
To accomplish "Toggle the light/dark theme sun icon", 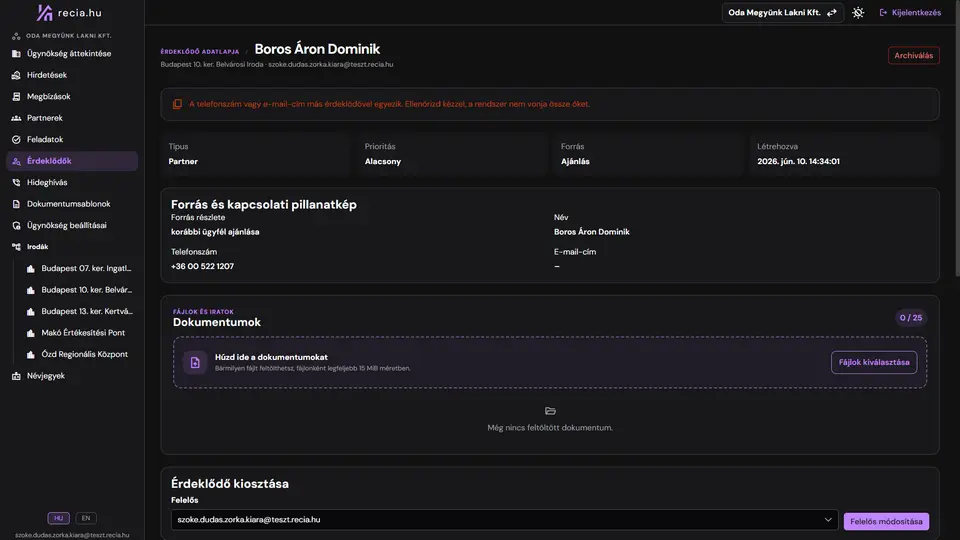I will [x=858, y=13].
